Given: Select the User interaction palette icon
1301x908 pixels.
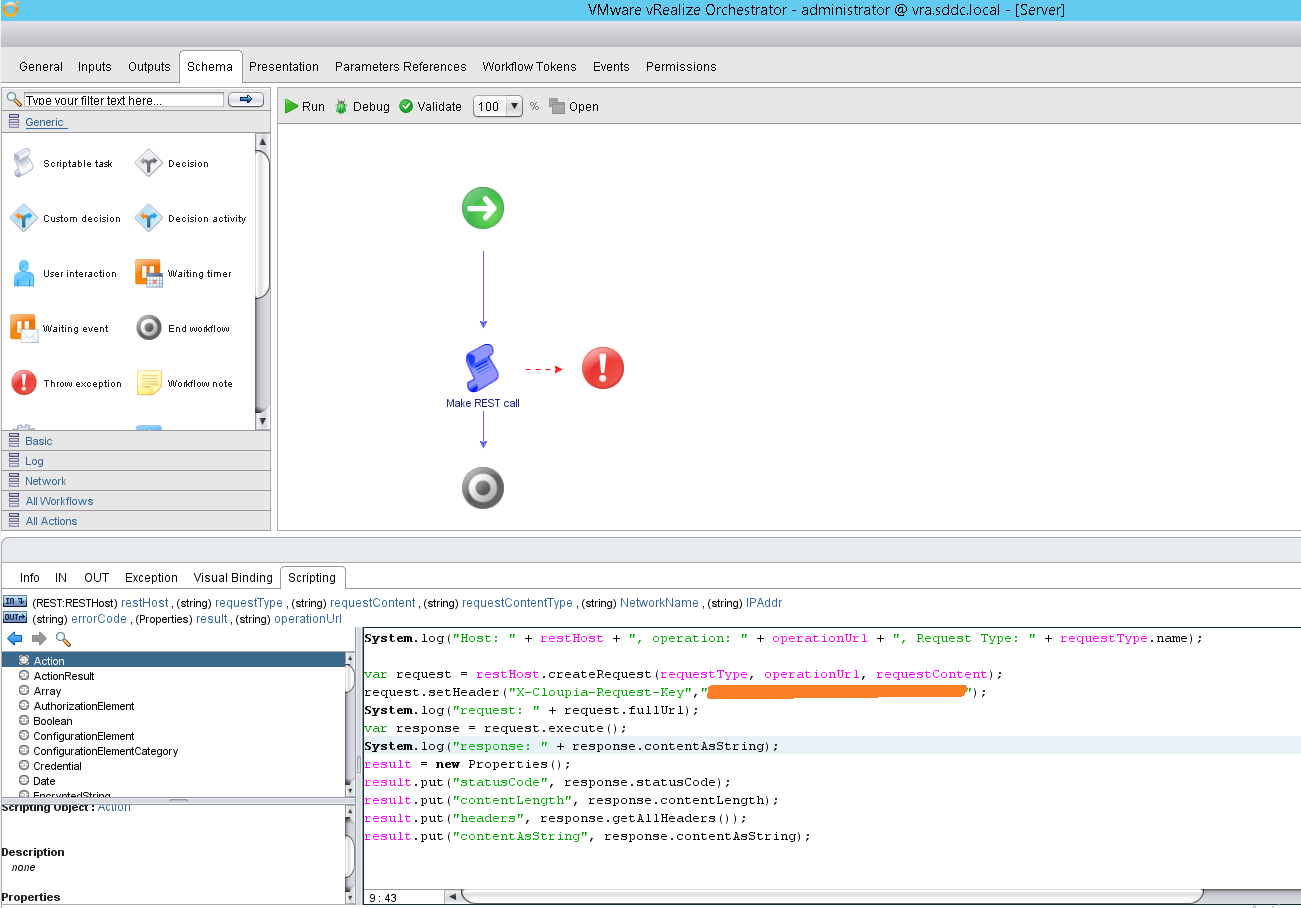Looking at the screenshot, I should click(x=23, y=273).
